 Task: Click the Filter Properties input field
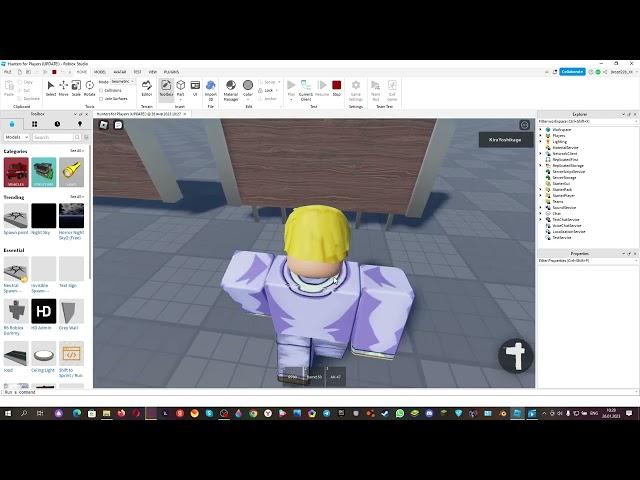click(587, 260)
